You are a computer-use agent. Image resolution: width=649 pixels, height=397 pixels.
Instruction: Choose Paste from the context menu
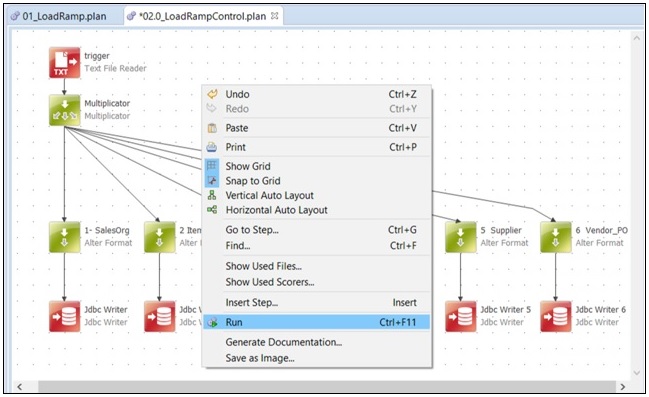[317, 128]
